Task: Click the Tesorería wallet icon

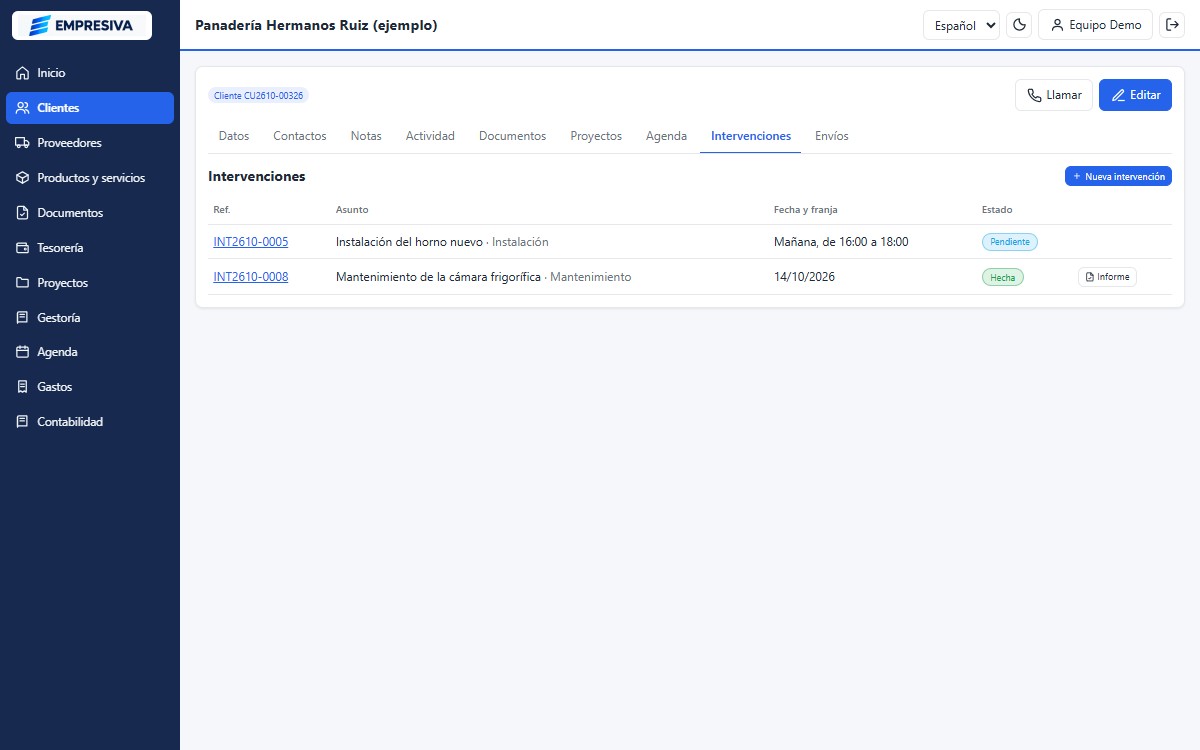Action: (23, 248)
